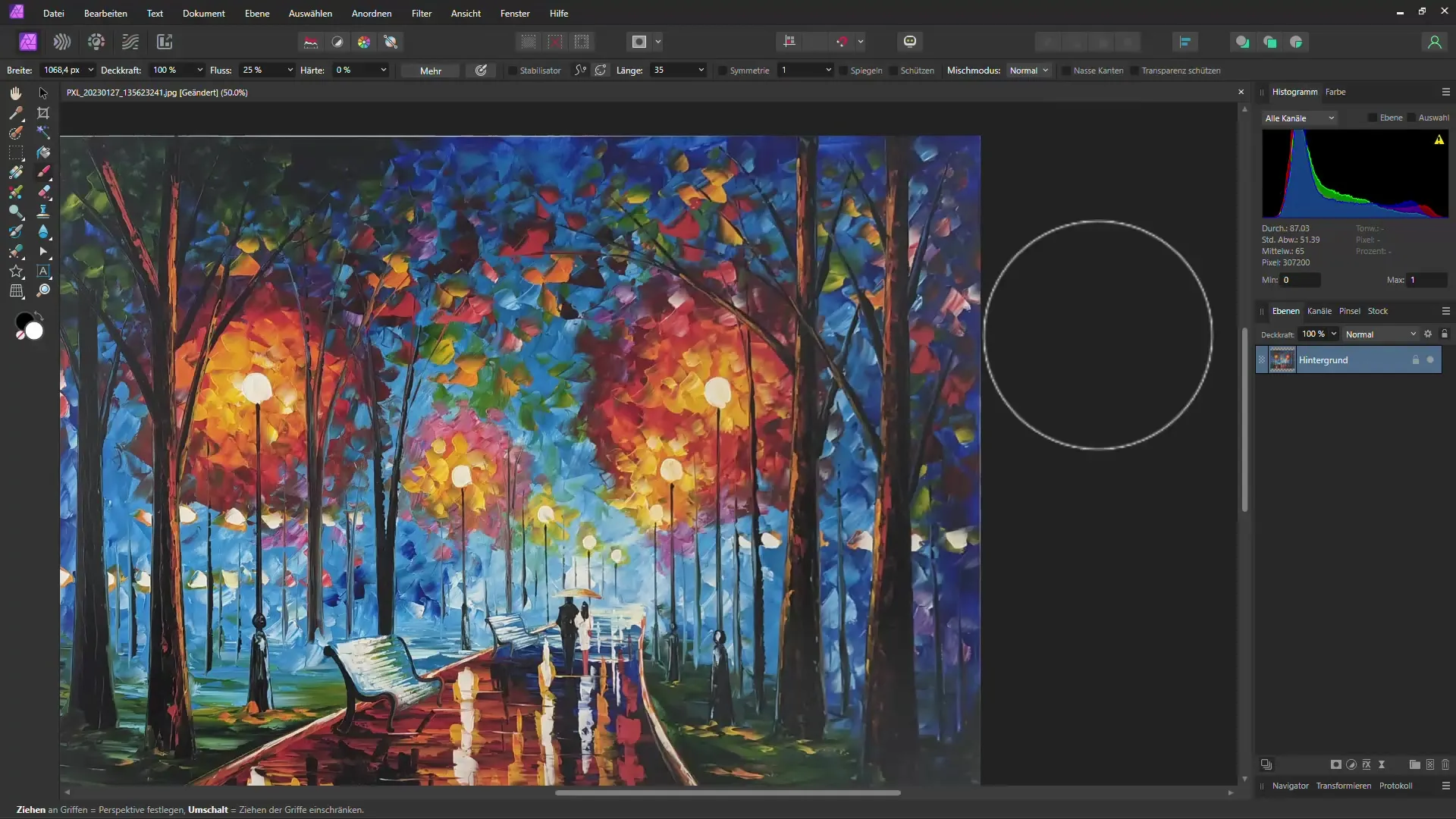Select the Undo Brush tool
Screen dimensions: 1456x819
pyautogui.click(x=15, y=231)
